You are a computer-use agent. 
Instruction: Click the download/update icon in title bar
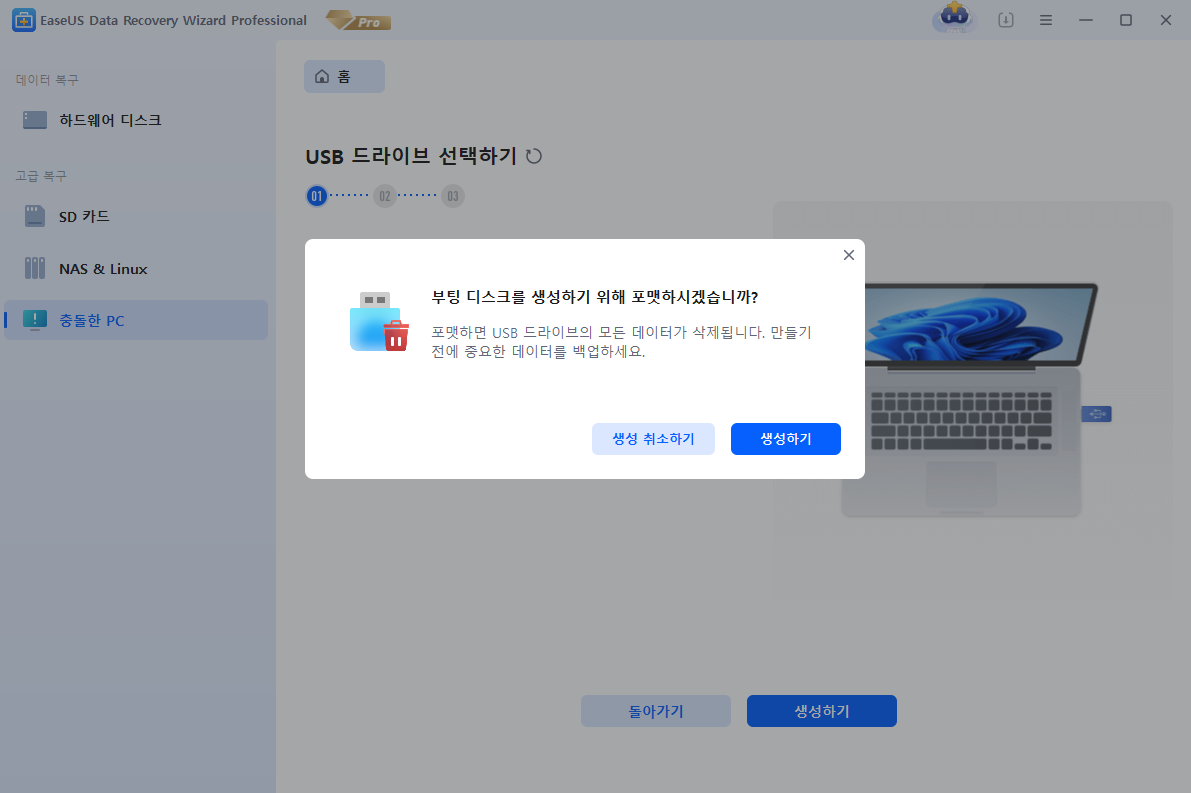[1006, 21]
